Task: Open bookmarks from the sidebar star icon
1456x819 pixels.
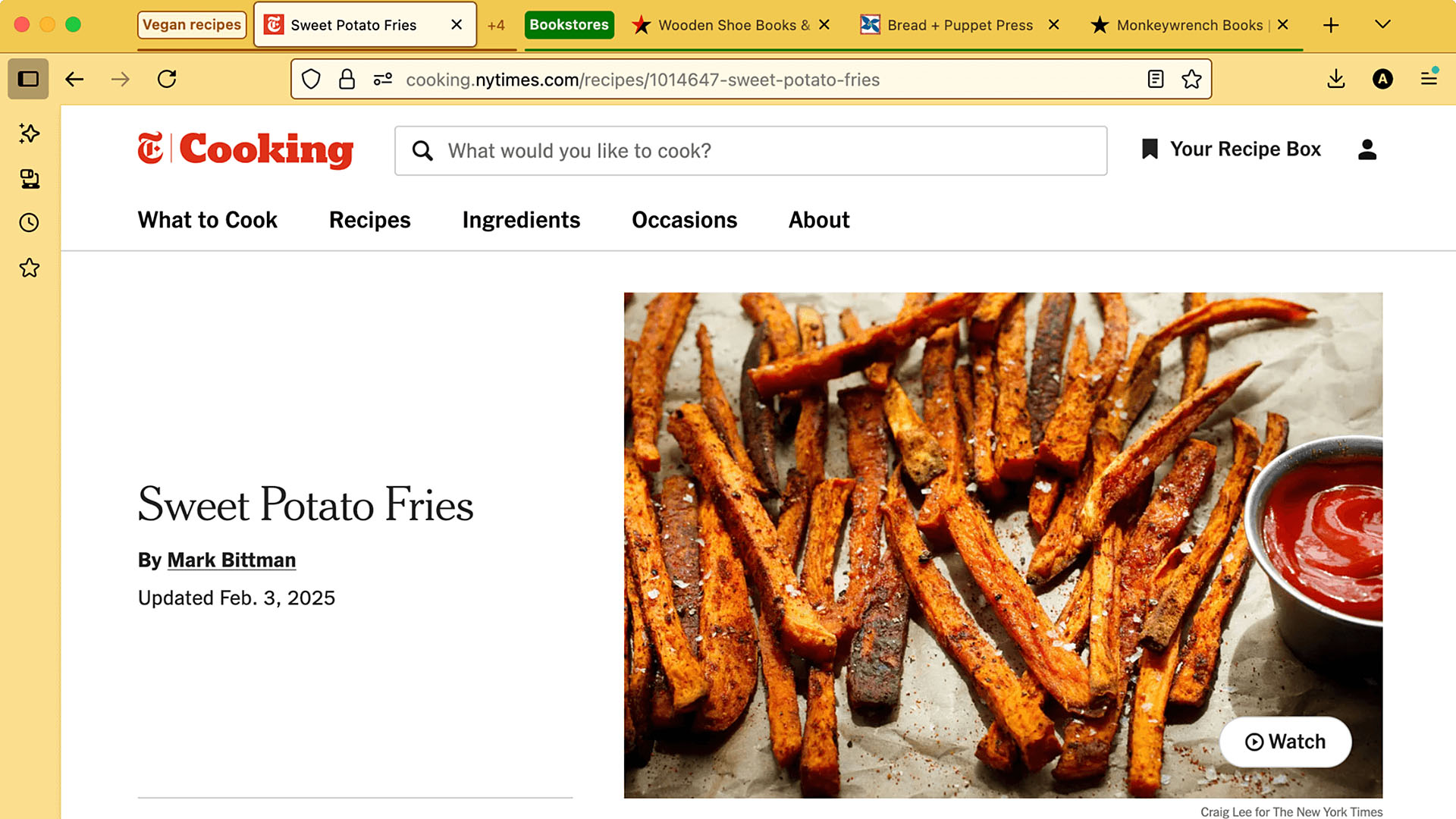Action: [30, 268]
